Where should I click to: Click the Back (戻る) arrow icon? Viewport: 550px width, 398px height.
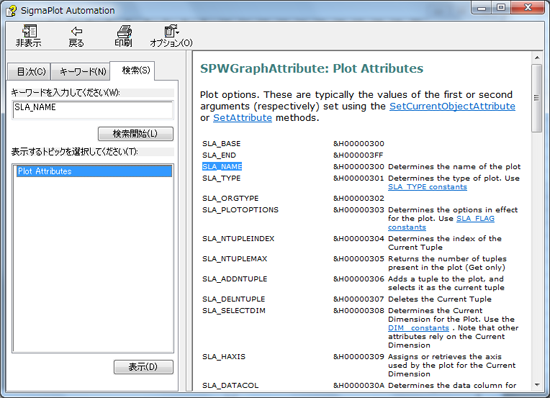coord(76,36)
